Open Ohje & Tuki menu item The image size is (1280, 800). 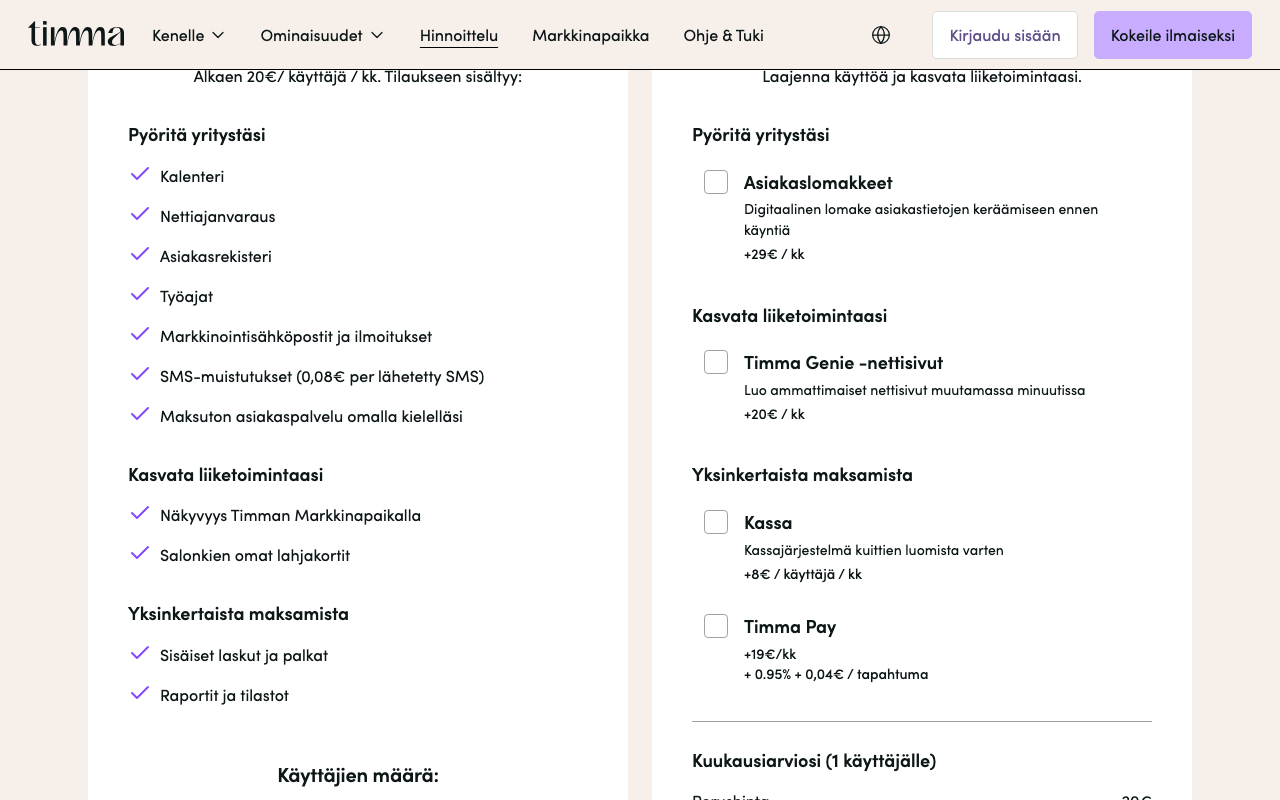pos(724,35)
